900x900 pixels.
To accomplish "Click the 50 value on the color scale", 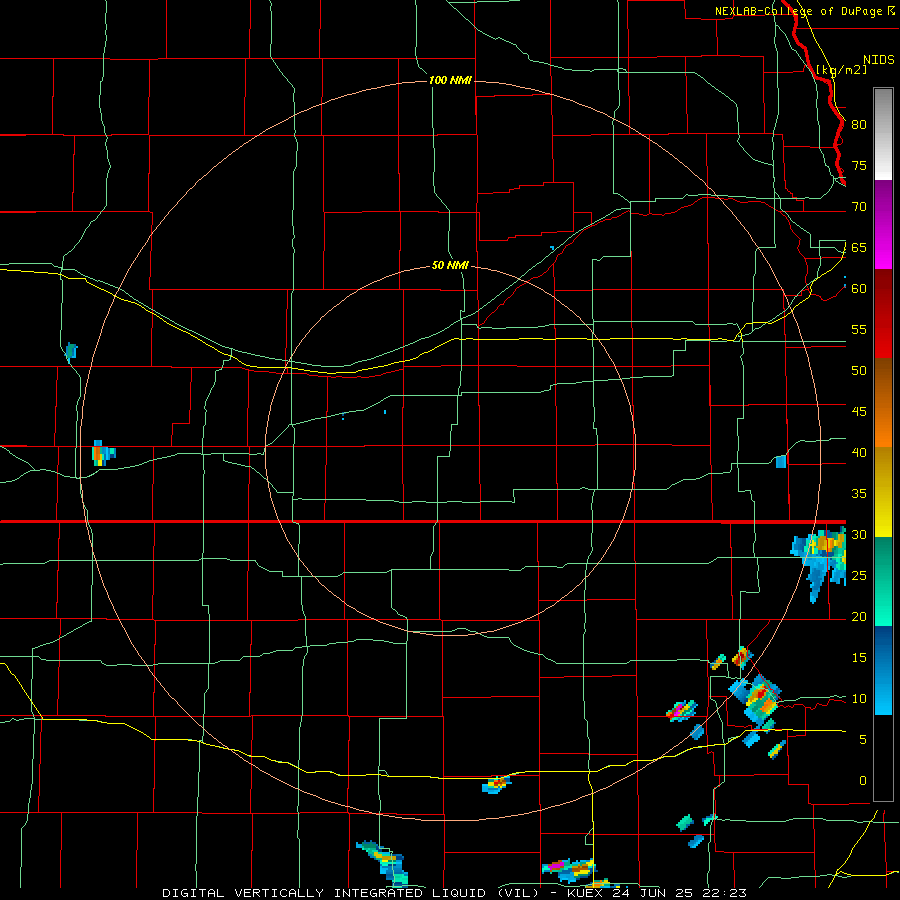I will [x=859, y=371].
